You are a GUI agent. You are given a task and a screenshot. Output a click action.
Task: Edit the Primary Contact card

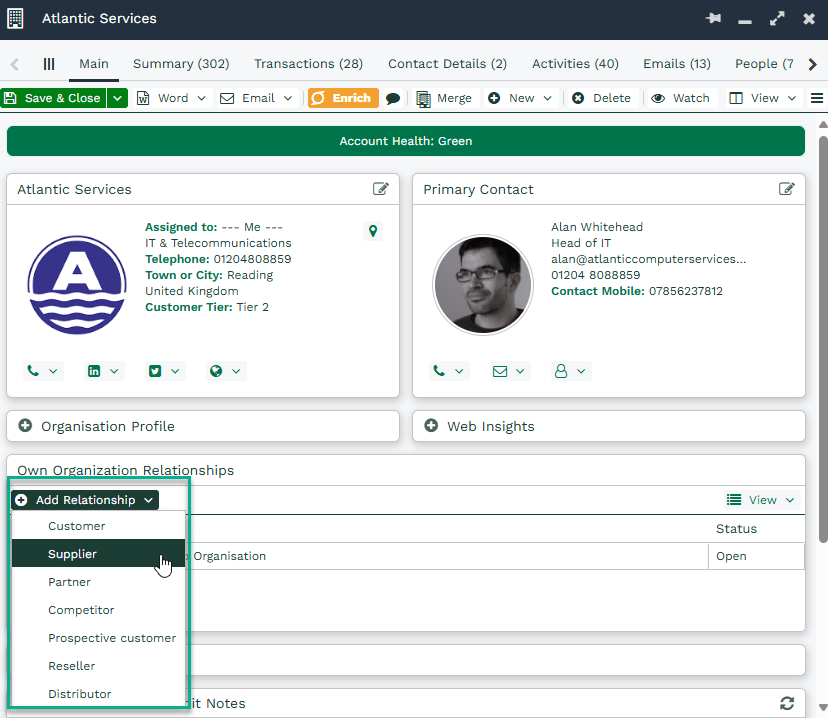click(x=787, y=189)
